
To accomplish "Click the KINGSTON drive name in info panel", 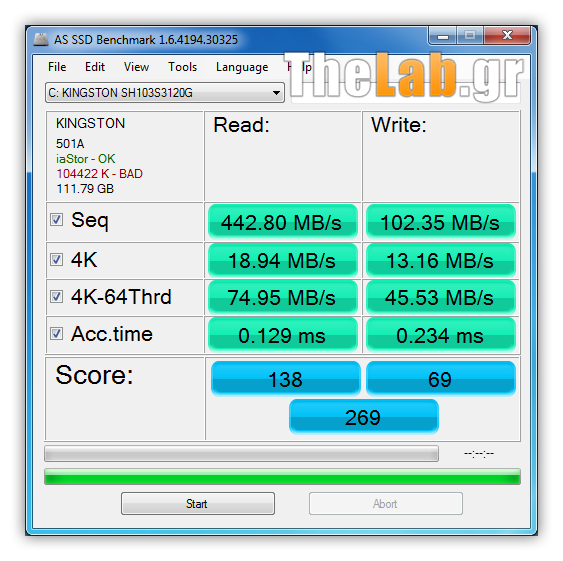I will pos(90,123).
